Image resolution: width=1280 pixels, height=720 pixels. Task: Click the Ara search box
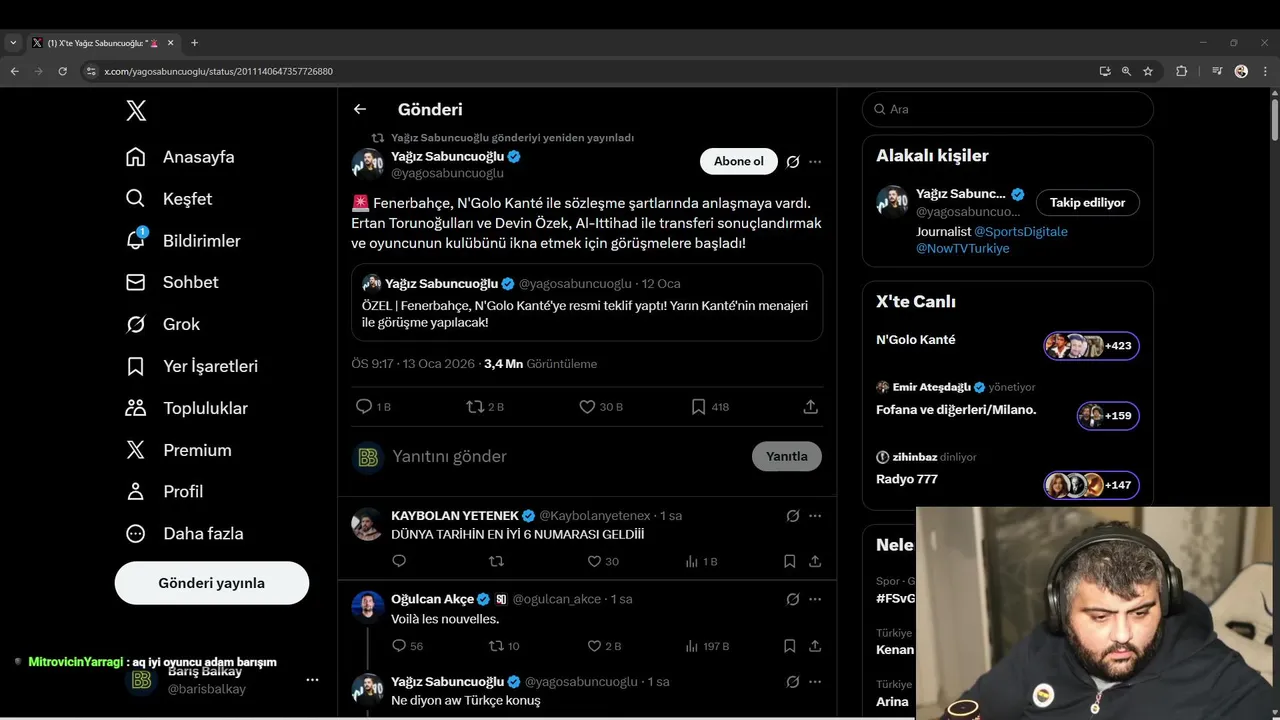point(1008,110)
